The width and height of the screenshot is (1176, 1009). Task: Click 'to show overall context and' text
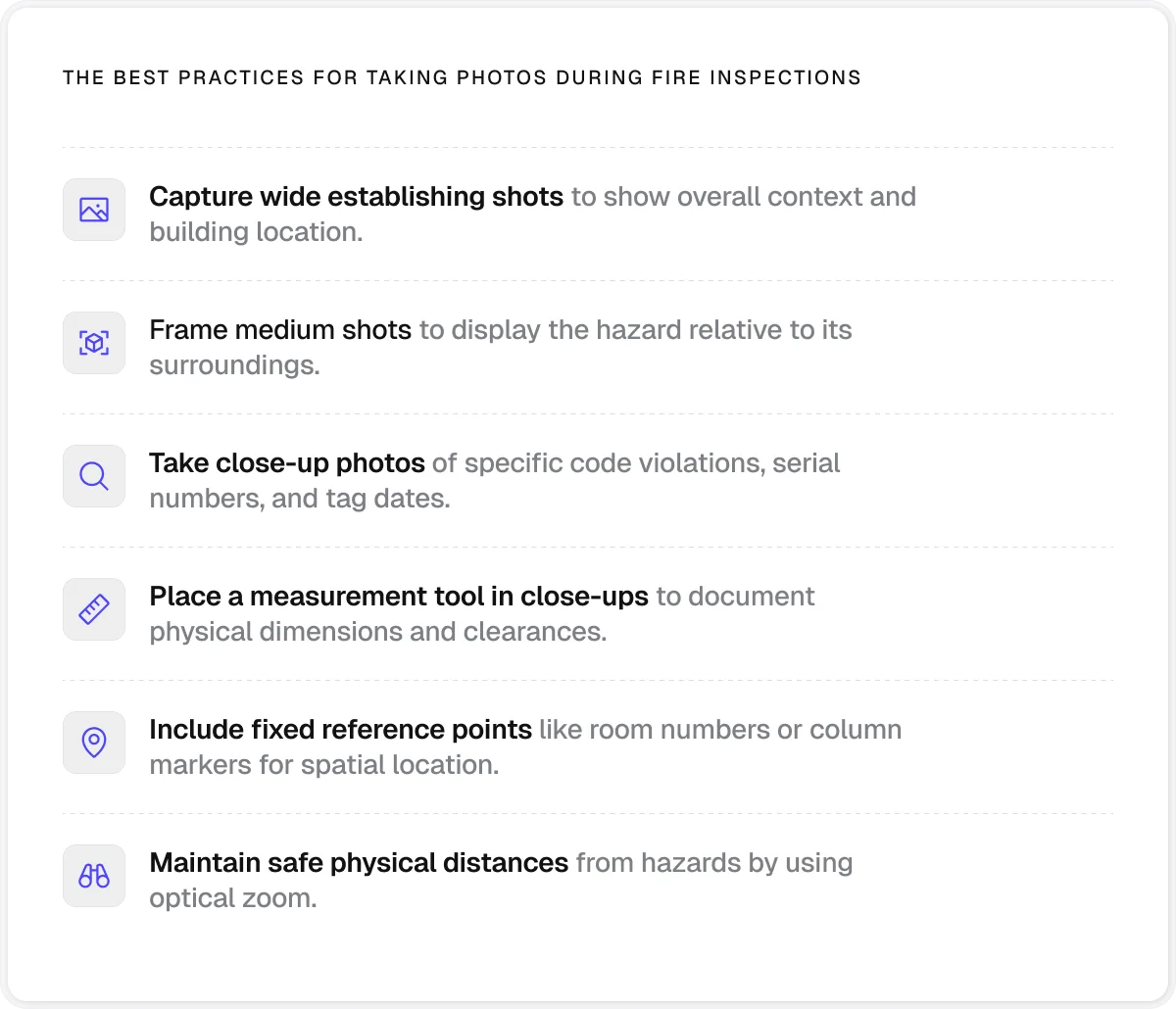click(x=744, y=197)
